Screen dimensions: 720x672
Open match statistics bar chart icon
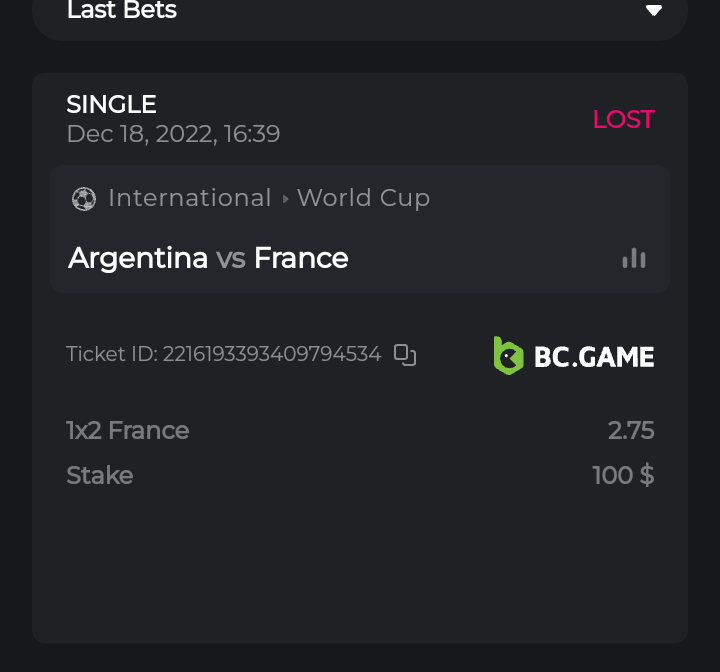pyautogui.click(x=634, y=258)
